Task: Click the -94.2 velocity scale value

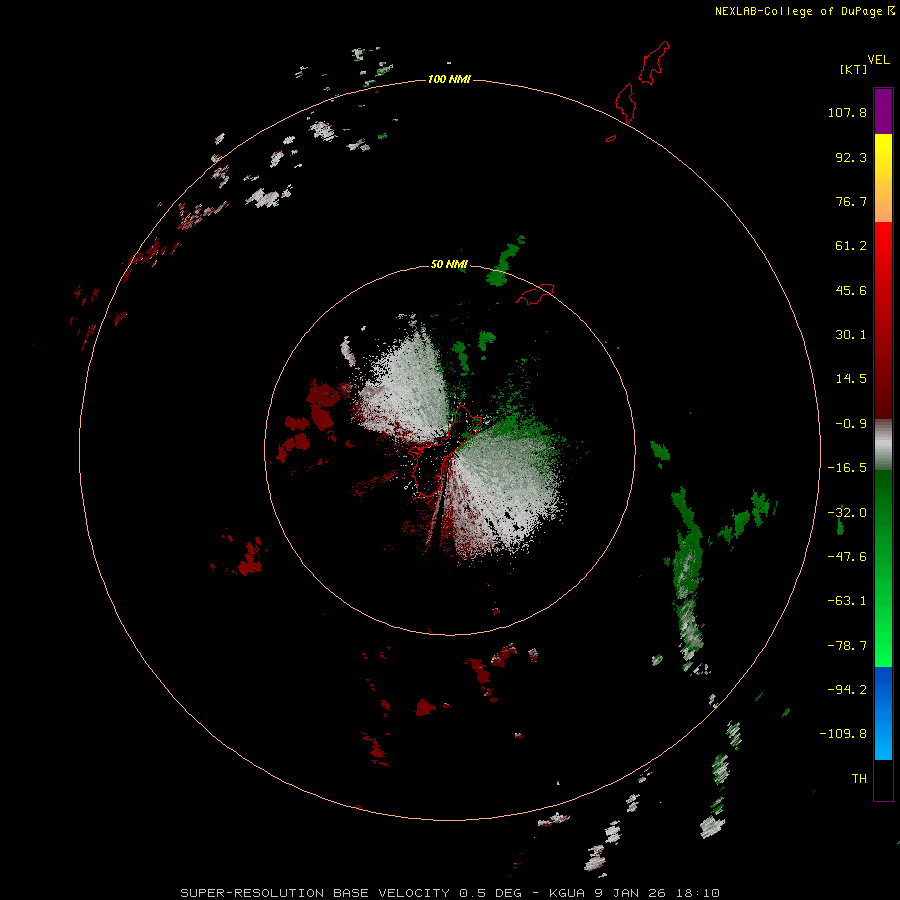Action: (x=847, y=689)
